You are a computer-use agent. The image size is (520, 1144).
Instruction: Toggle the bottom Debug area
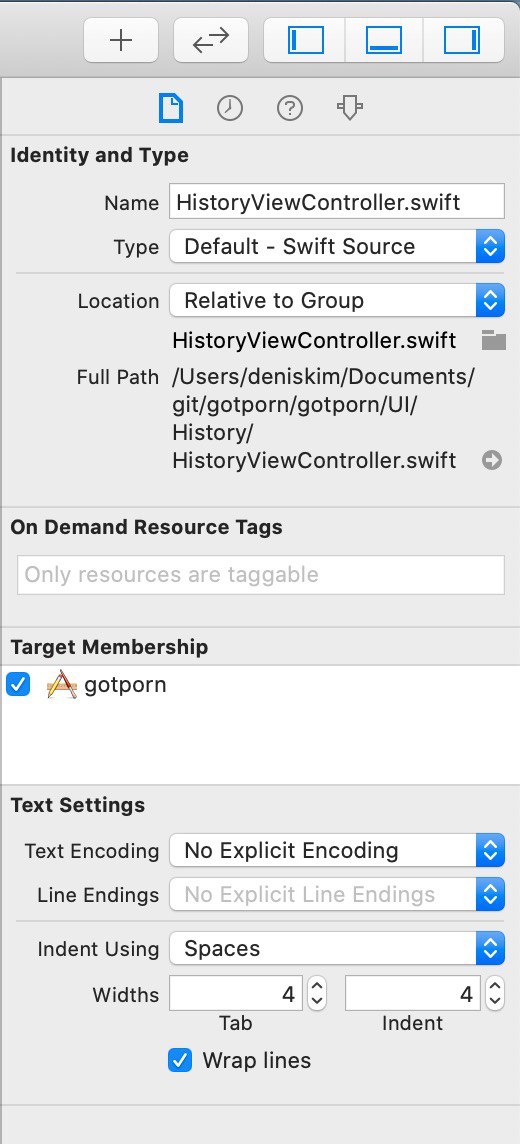[x=384, y=40]
